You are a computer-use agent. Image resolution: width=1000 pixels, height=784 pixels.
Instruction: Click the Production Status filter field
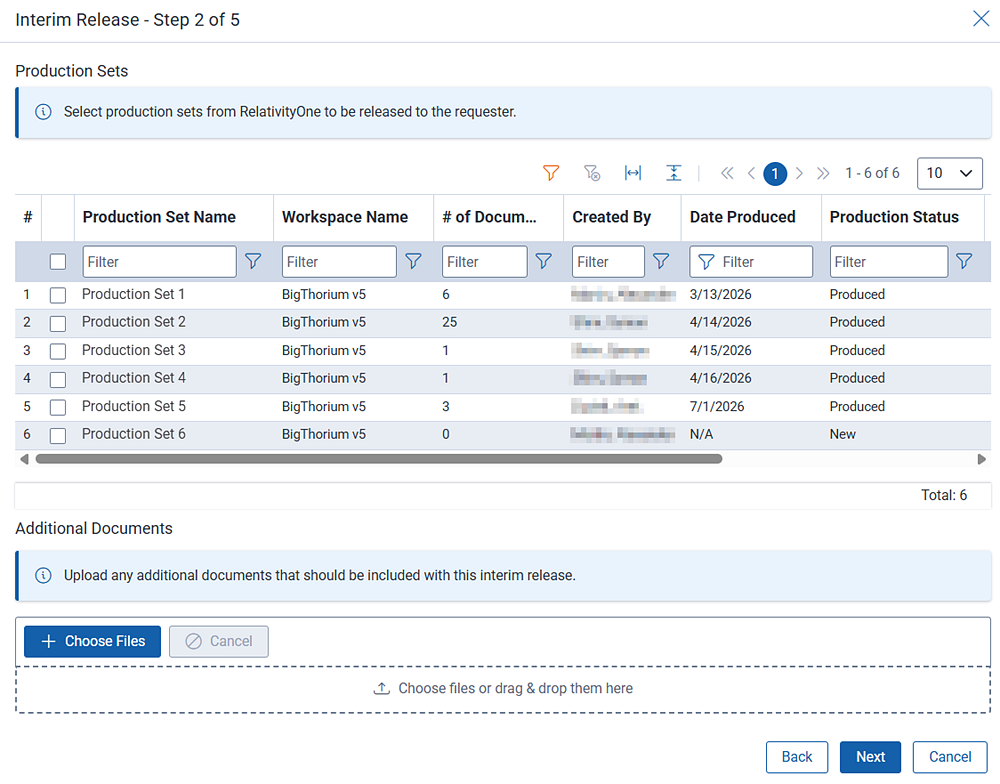point(888,262)
